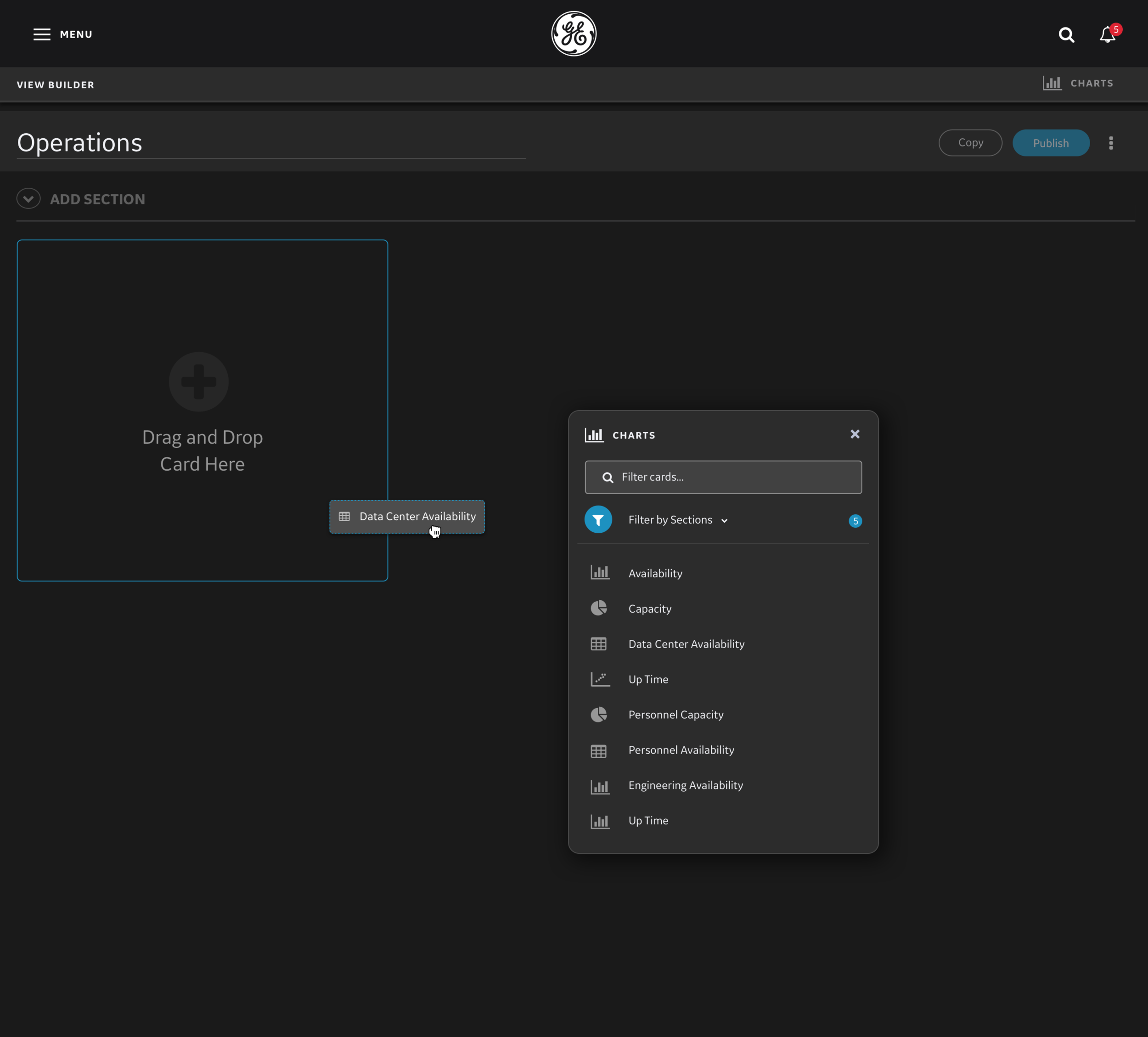Open the CHARTS panel from the header
The image size is (1148, 1037).
tap(1078, 83)
